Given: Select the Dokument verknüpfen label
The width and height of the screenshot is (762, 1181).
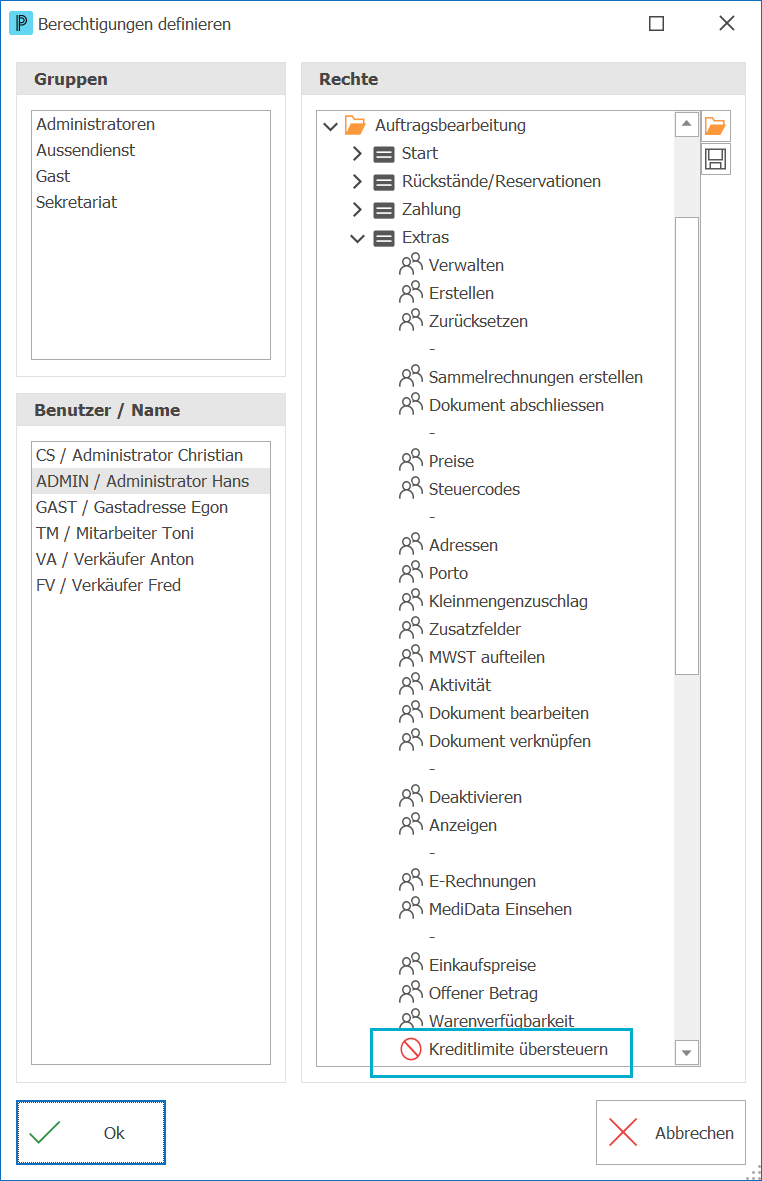Looking at the screenshot, I should 510,741.
